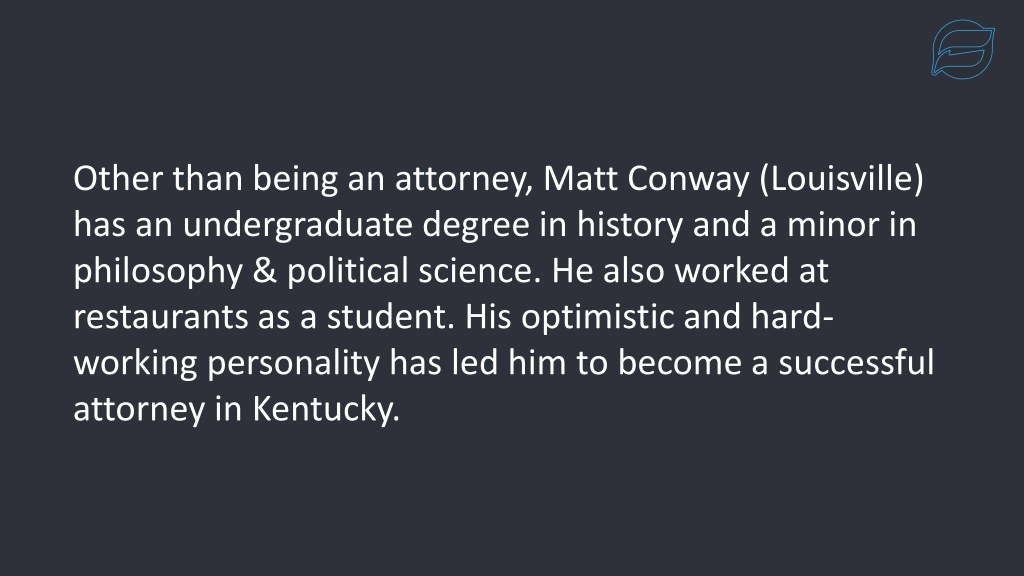
Task: Click the ampersand symbol in the paragraph
Action: tap(264, 270)
